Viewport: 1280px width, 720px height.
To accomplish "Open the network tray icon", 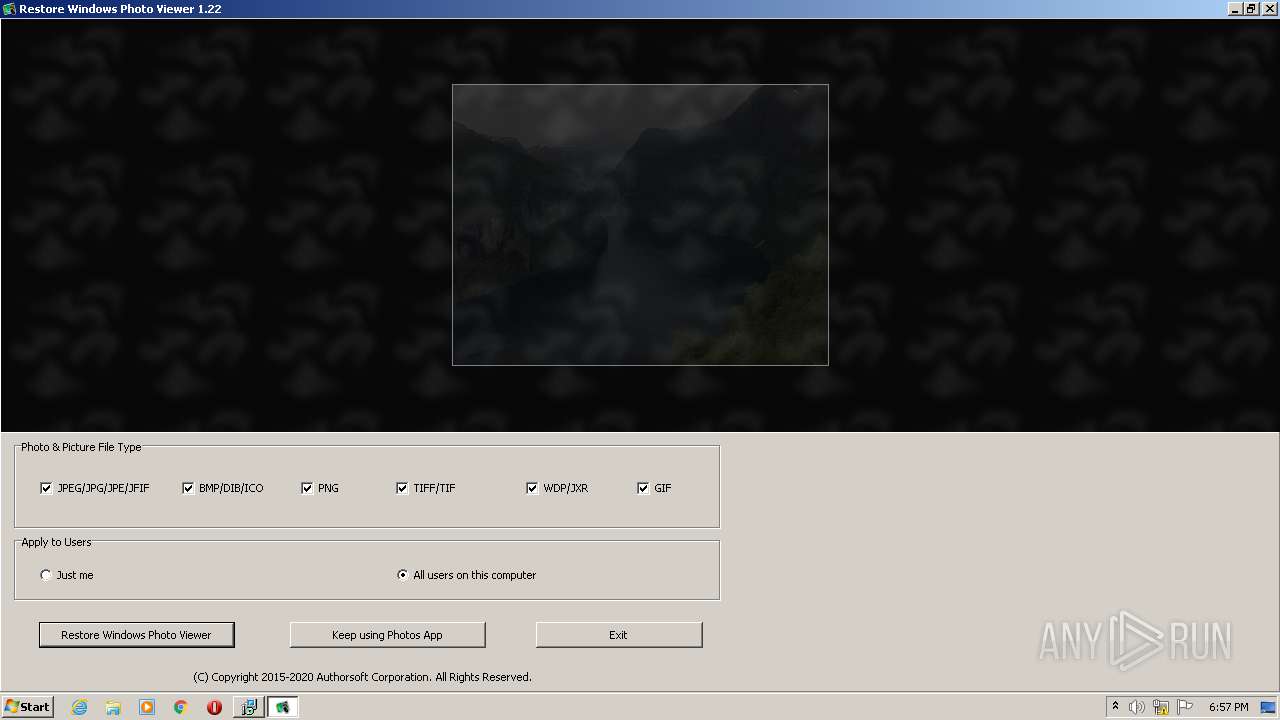I will [1161, 707].
